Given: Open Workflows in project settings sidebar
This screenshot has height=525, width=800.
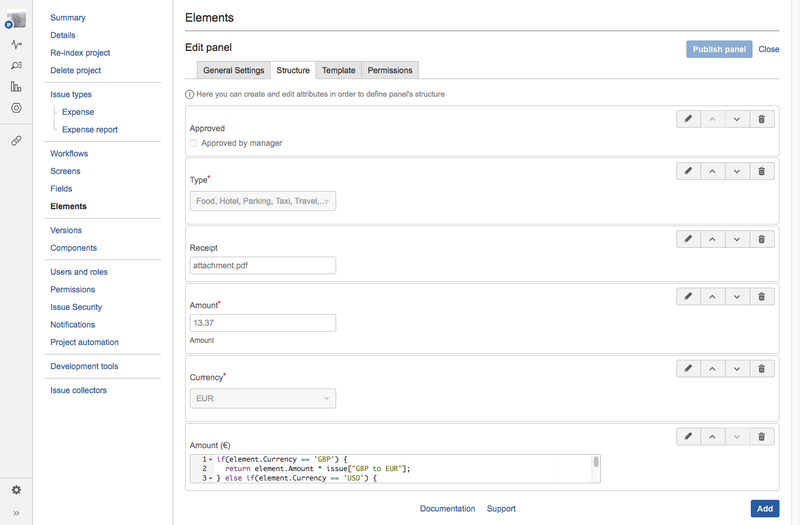Looking at the screenshot, I should pyautogui.click(x=69, y=154).
